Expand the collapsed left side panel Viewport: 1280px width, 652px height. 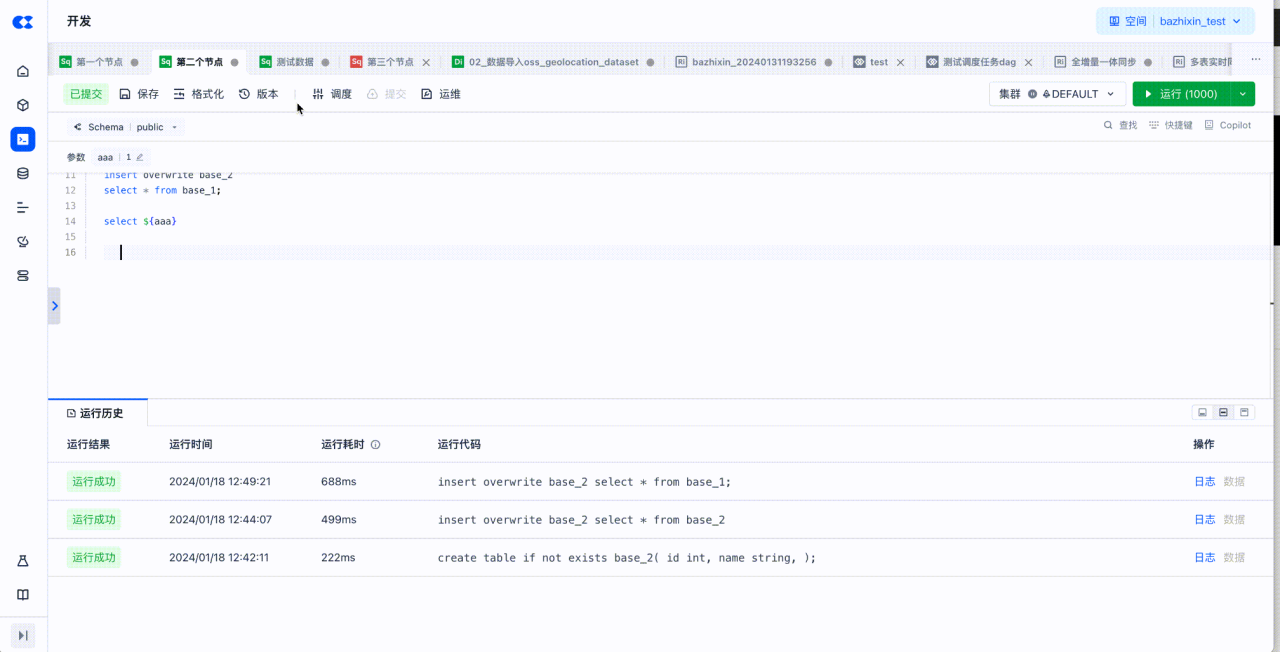[x=54, y=306]
